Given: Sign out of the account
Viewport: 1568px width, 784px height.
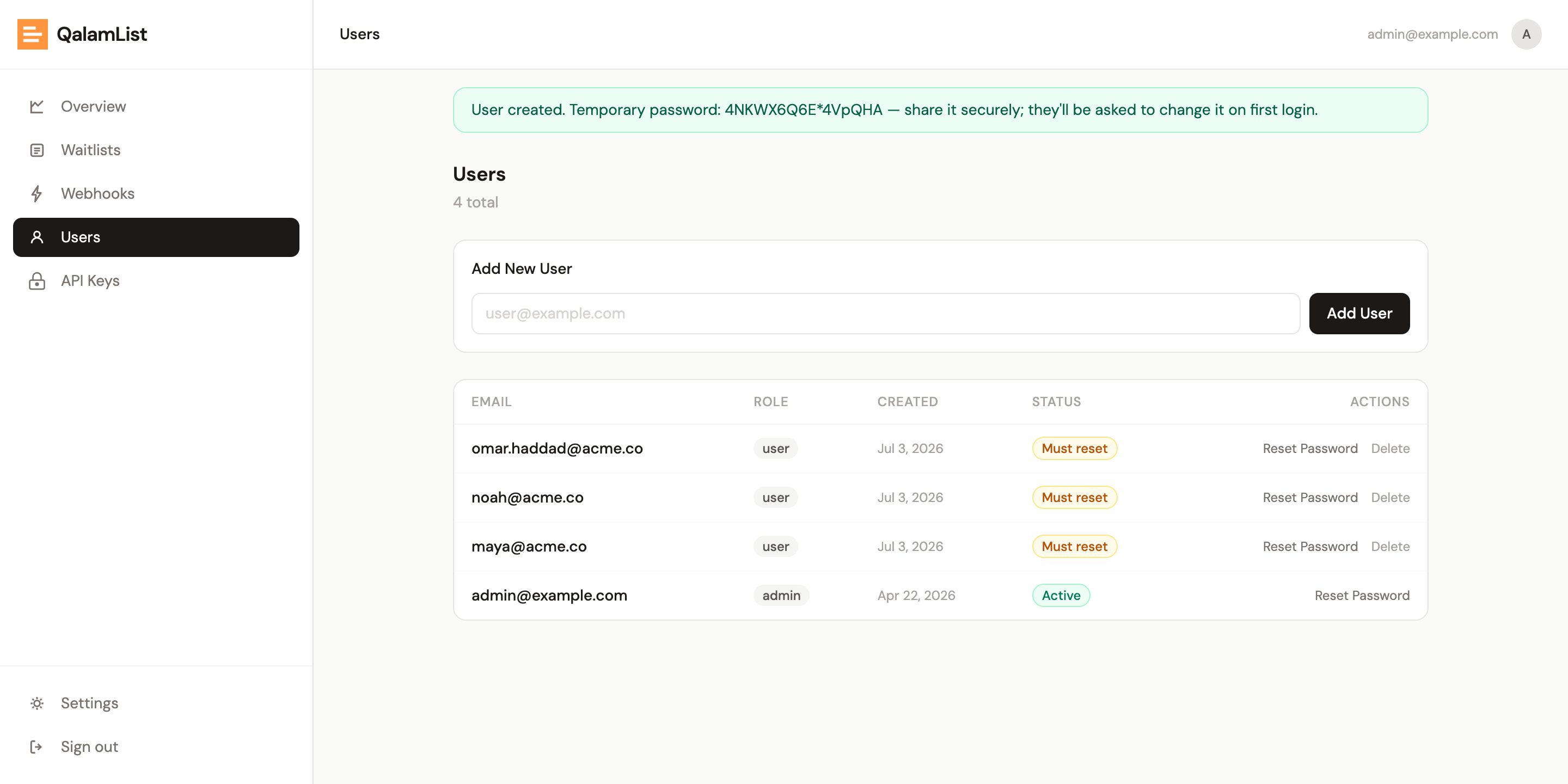Looking at the screenshot, I should coord(156,747).
